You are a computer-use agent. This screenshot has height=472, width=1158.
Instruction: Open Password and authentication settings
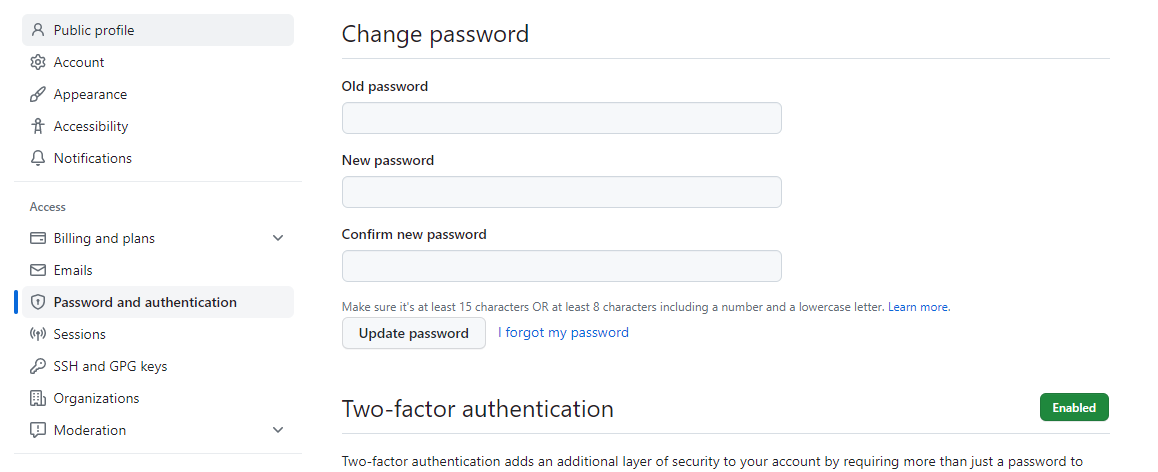pos(145,302)
